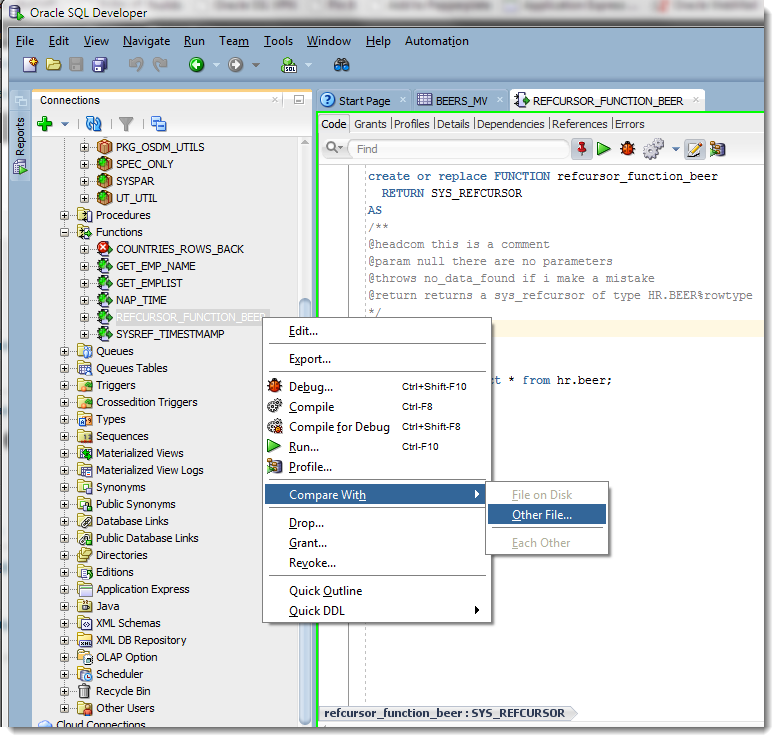Click the ladybug Debug icon in code toolbar
779x742 pixels.
click(628, 148)
